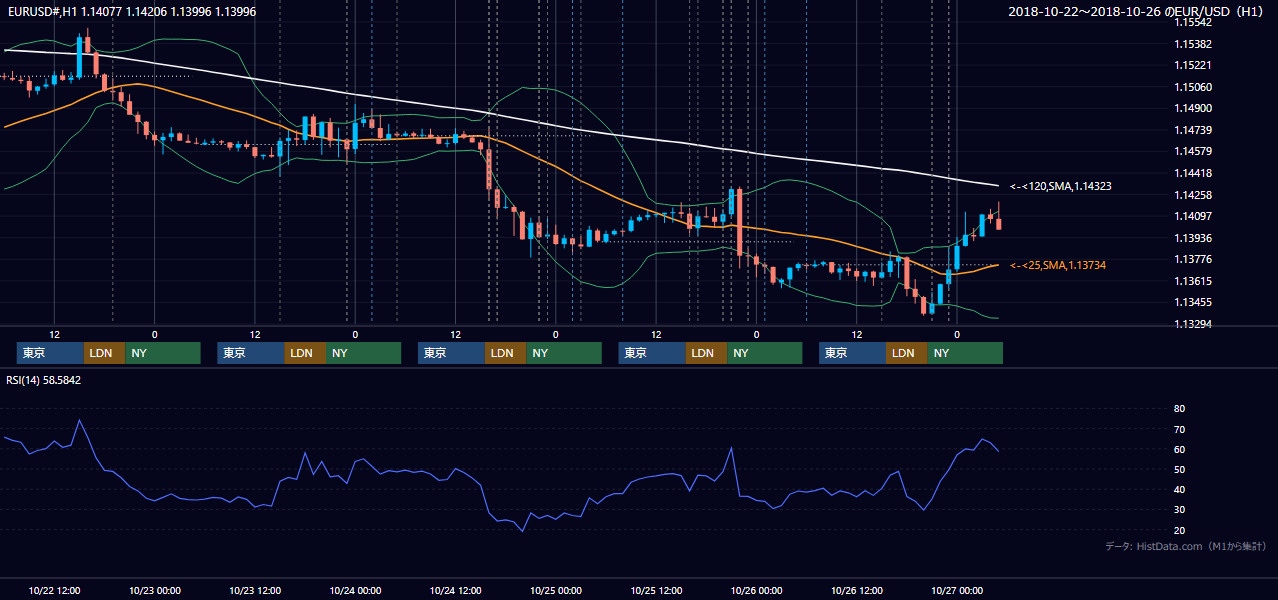Select the 2018-10-22～2018-10-26 EUR/USD (H1) title
1278x600 pixels.
1135,11
